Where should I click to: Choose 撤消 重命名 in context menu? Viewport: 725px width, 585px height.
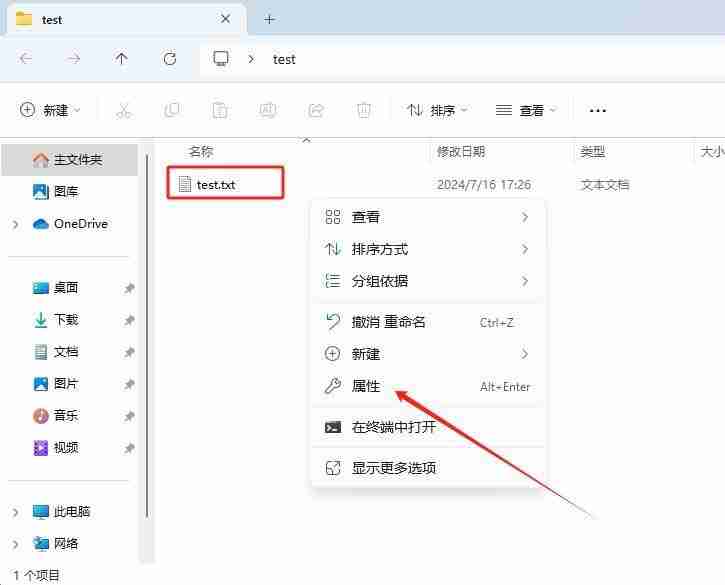[428, 322]
